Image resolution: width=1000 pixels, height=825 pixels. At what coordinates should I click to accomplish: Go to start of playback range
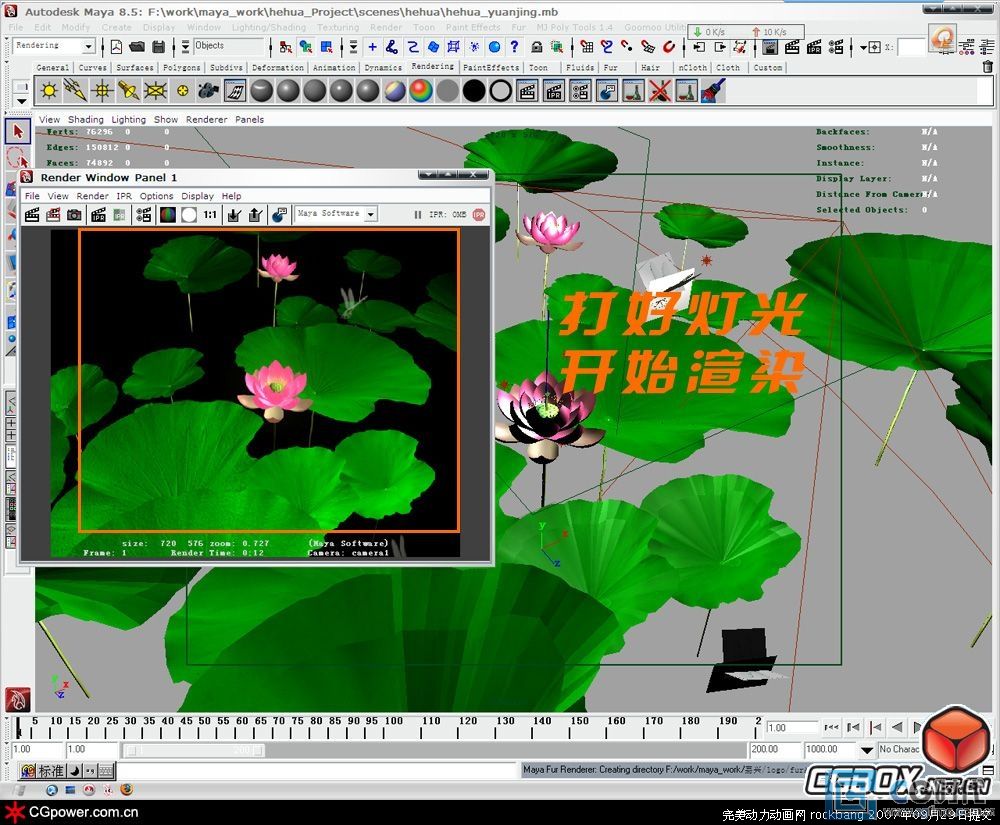coord(831,727)
